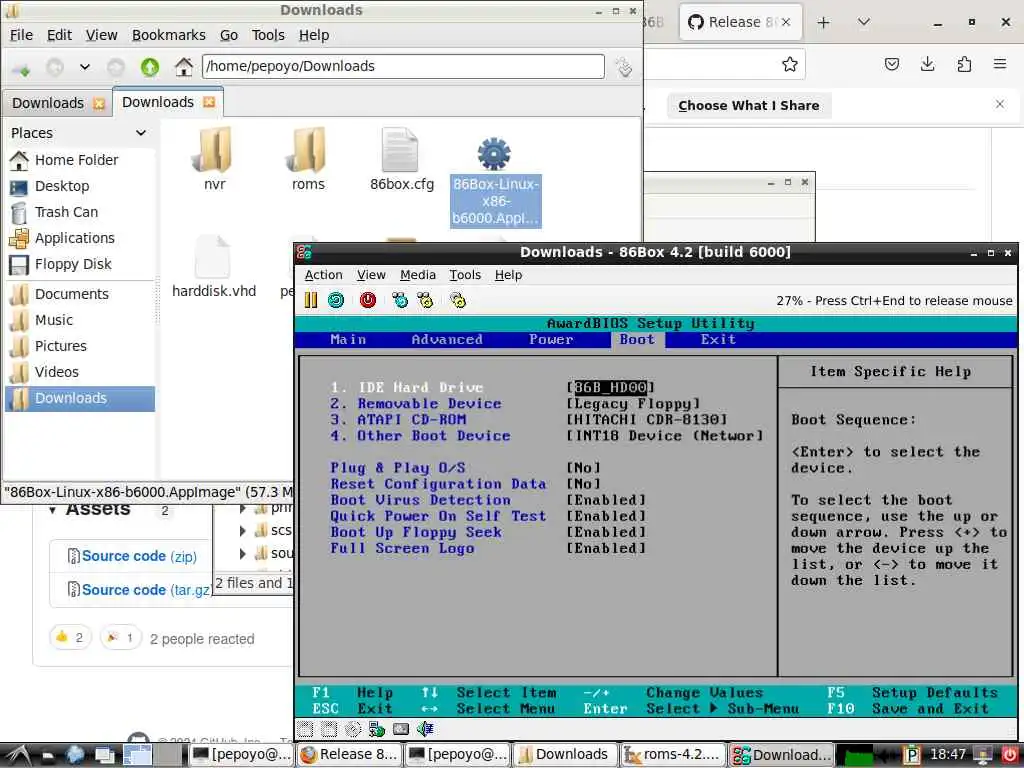Viewport: 1024px width, 768px height.
Task: Collapse the Assets section on GitHub page
Action: (53, 510)
